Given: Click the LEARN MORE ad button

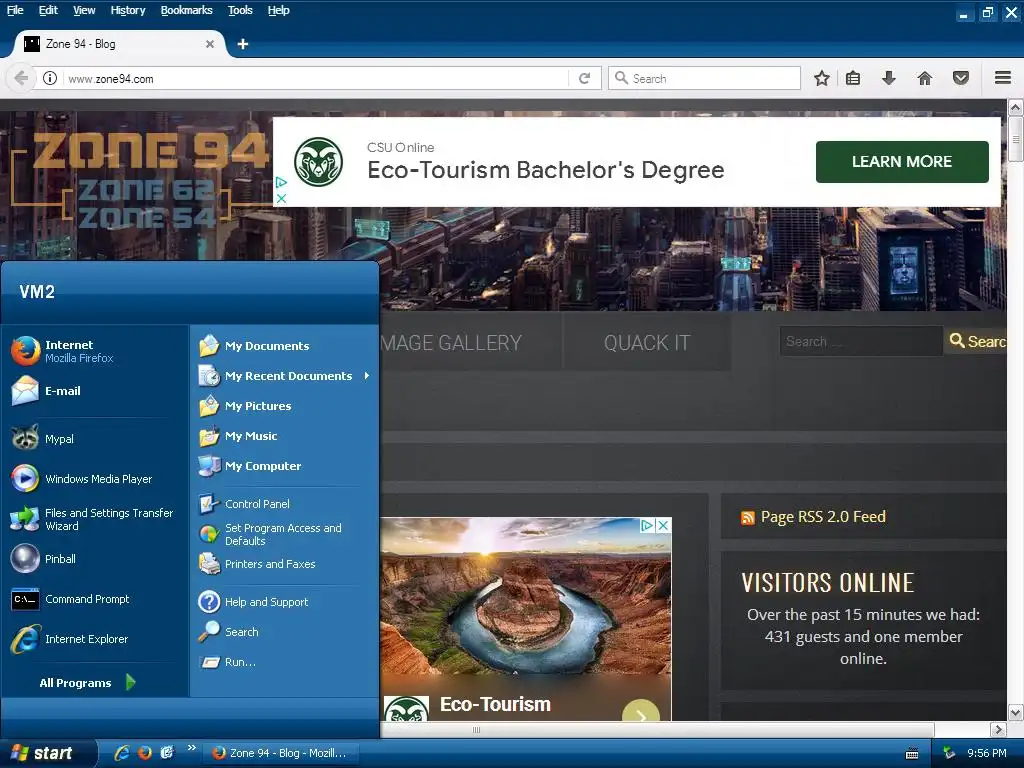Looking at the screenshot, I should coord(902,161).
